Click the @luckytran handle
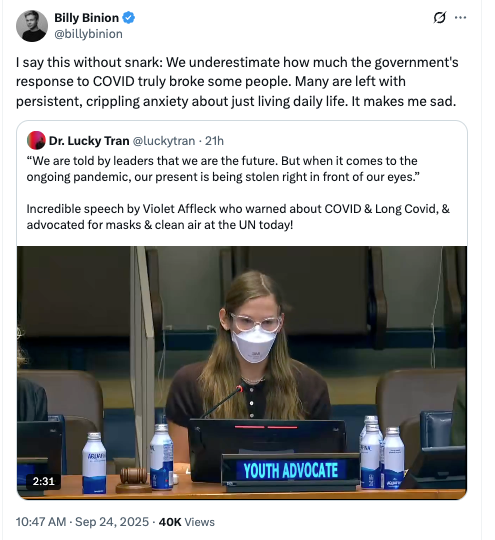 pos(164,141)
